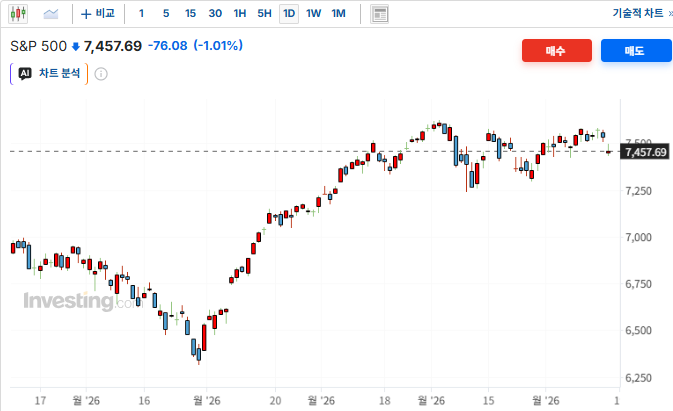Select the 5 minute interval
This screenshot has width=673, height=411.
tap(166, 14)
